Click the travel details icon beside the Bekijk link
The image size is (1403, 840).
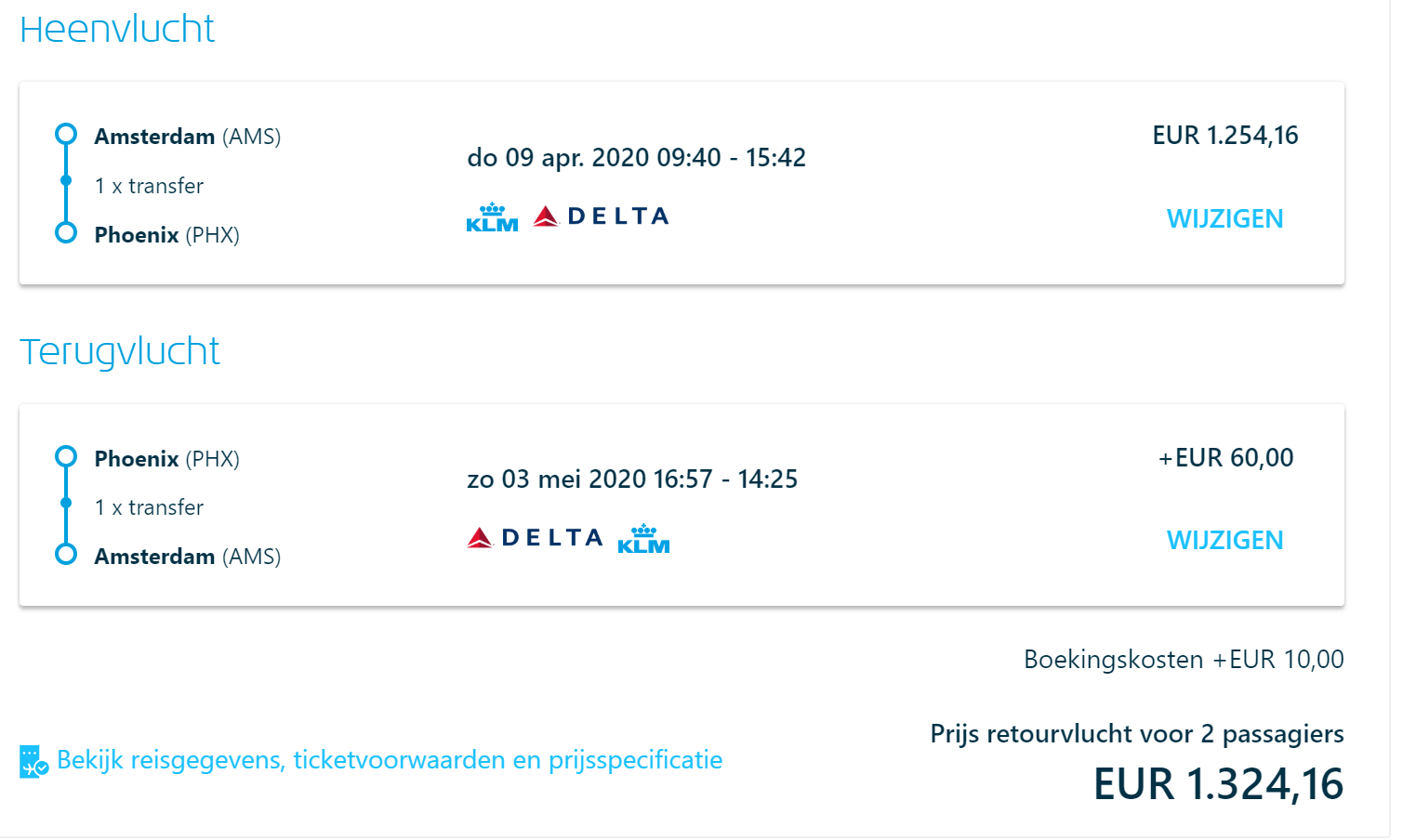pyautogui.click(x=33, y=761)
